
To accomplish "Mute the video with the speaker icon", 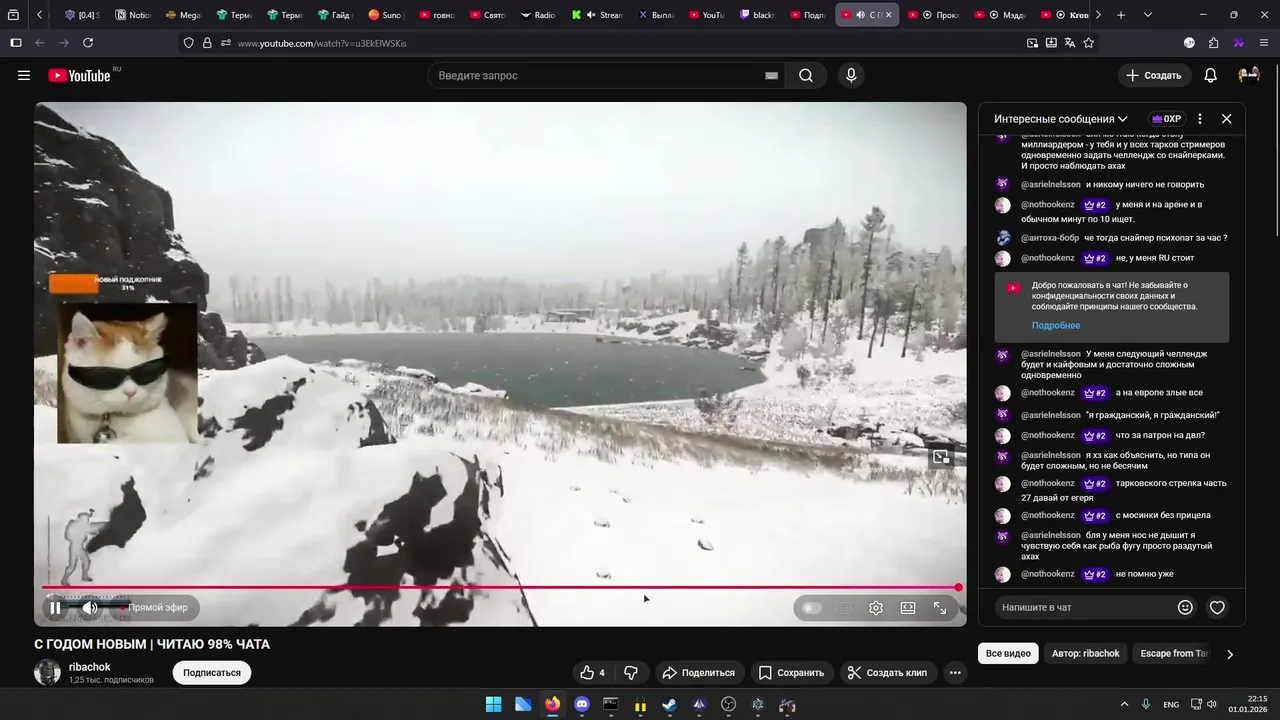I will tap(89, 607).
